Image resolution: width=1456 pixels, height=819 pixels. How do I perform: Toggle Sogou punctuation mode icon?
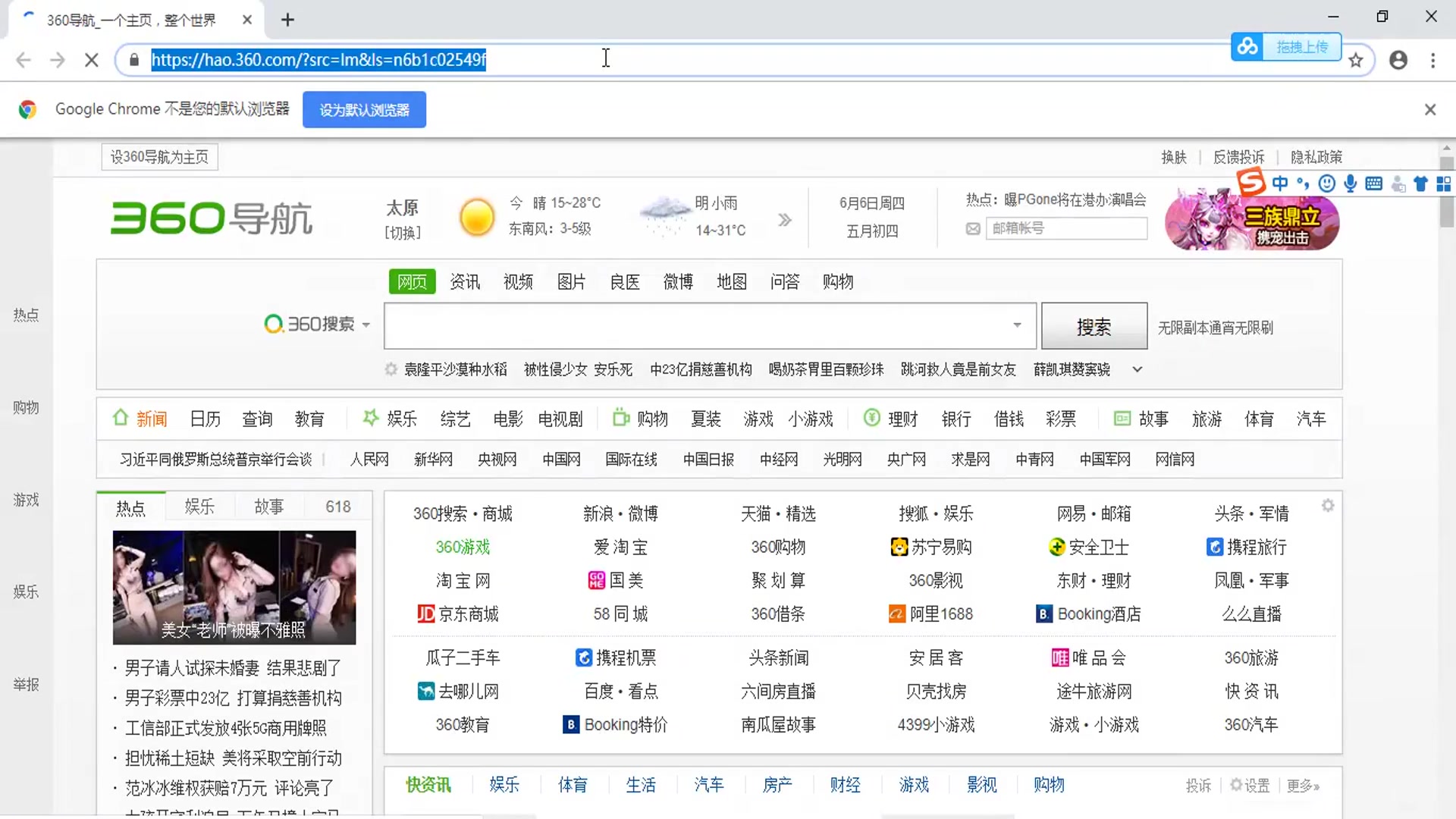click(x=1303, y=184)
